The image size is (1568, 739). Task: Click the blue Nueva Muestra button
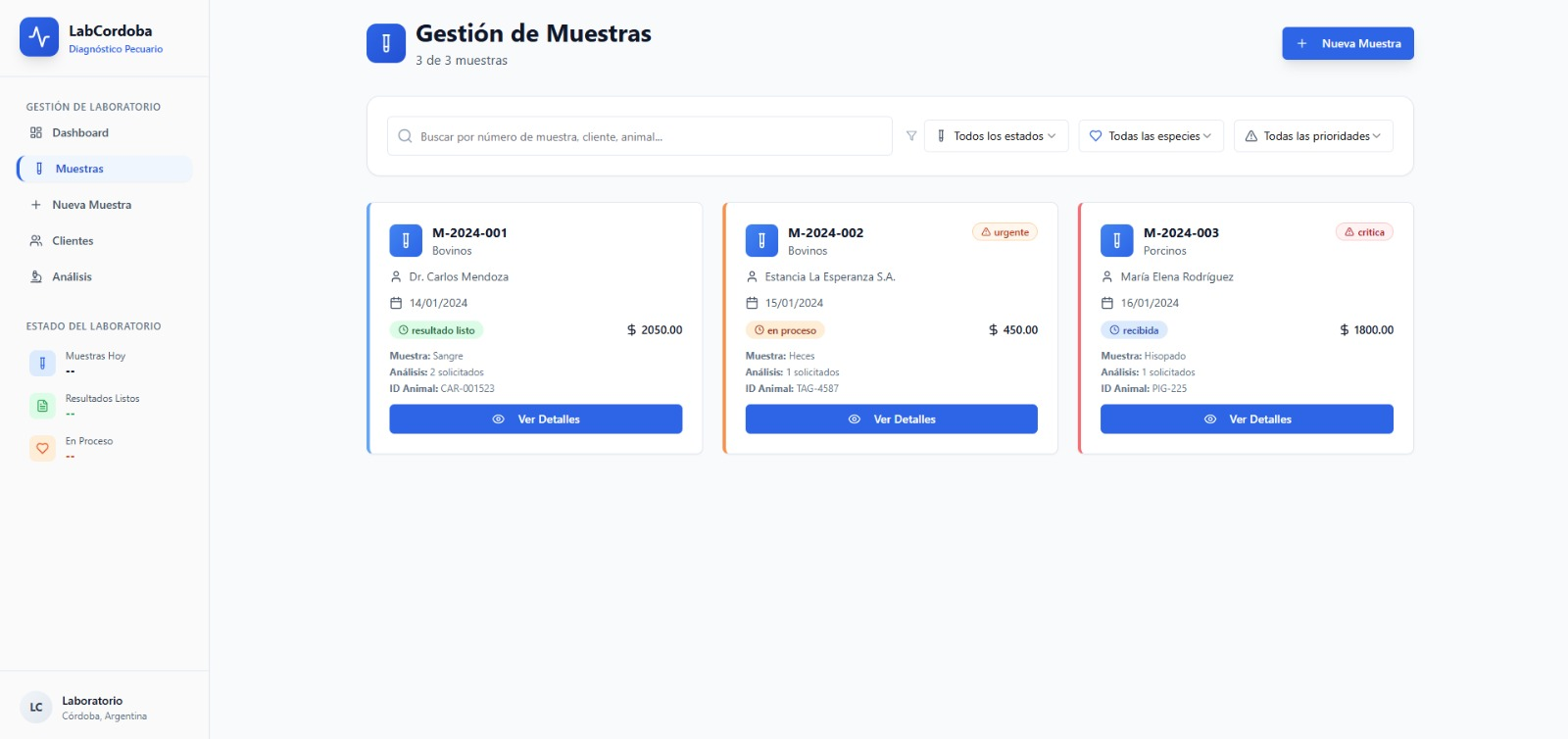click(x=1347, y=43)
